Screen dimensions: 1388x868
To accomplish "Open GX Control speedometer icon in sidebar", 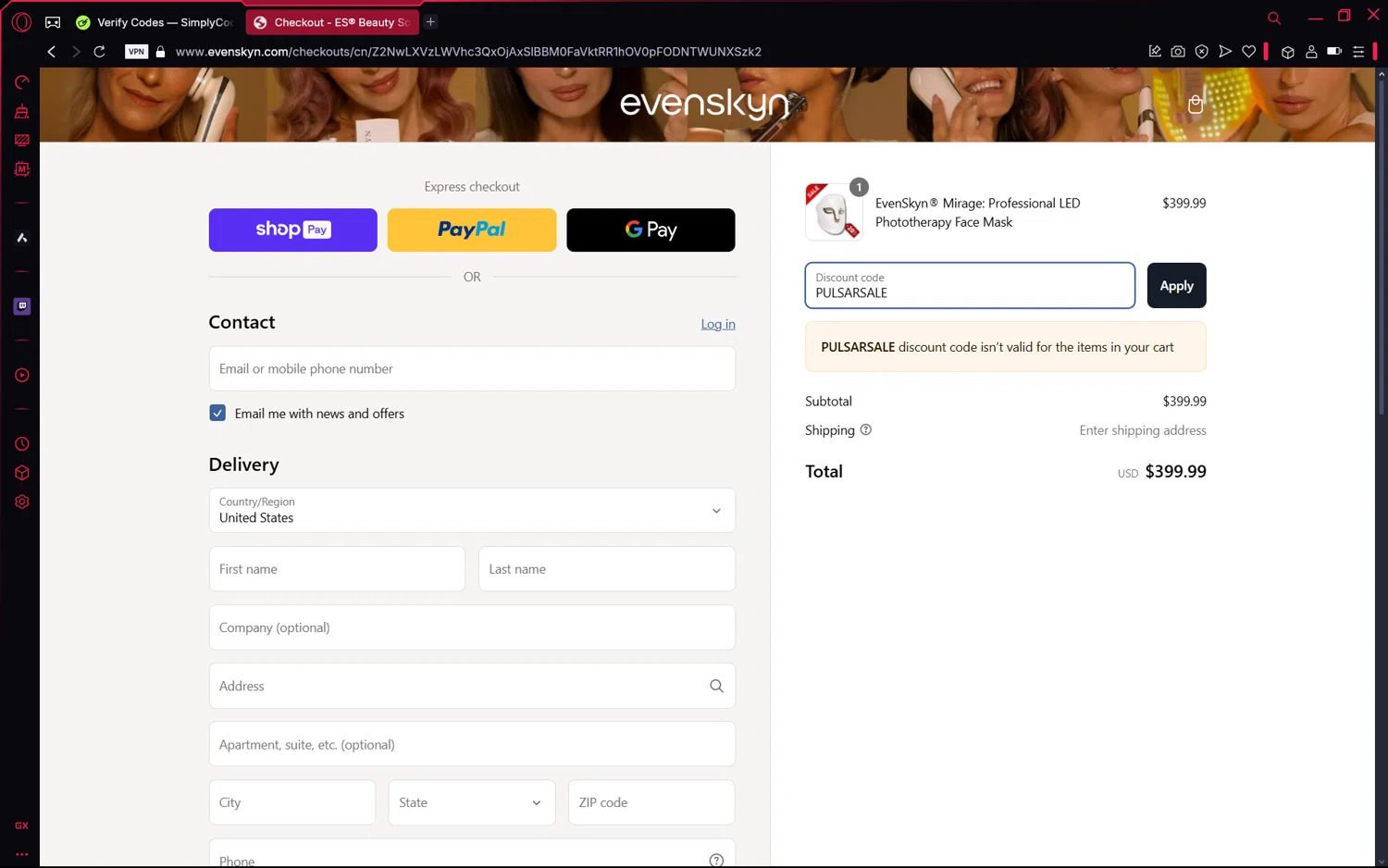I will [x=22, y=82].
